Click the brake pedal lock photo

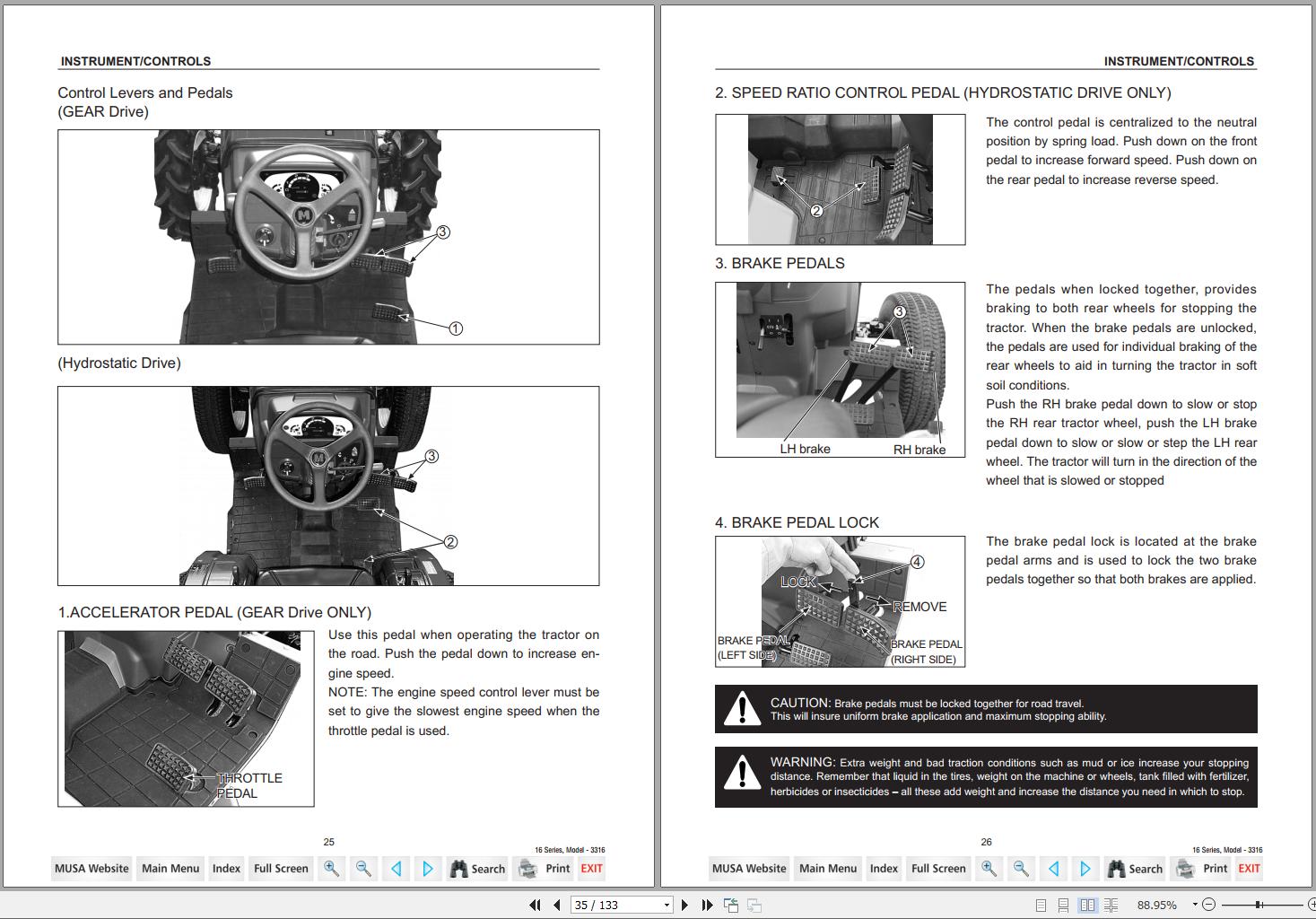(840, 601)
